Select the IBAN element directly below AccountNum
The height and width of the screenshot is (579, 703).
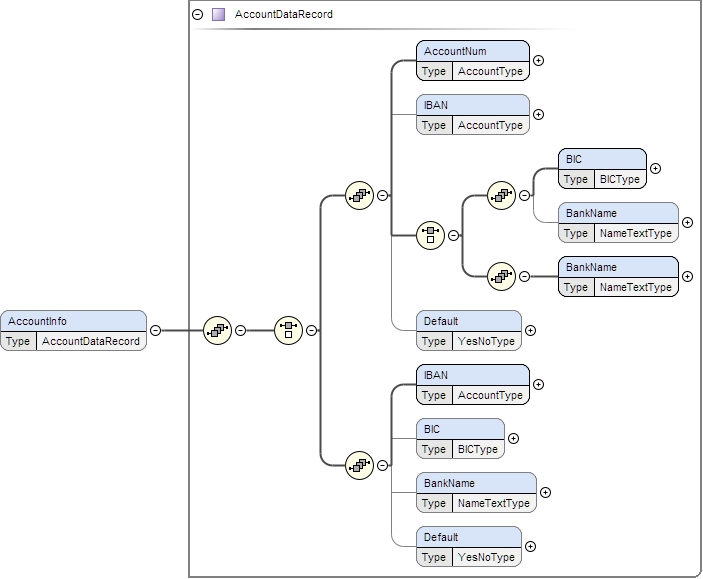(x=472, y=114)
